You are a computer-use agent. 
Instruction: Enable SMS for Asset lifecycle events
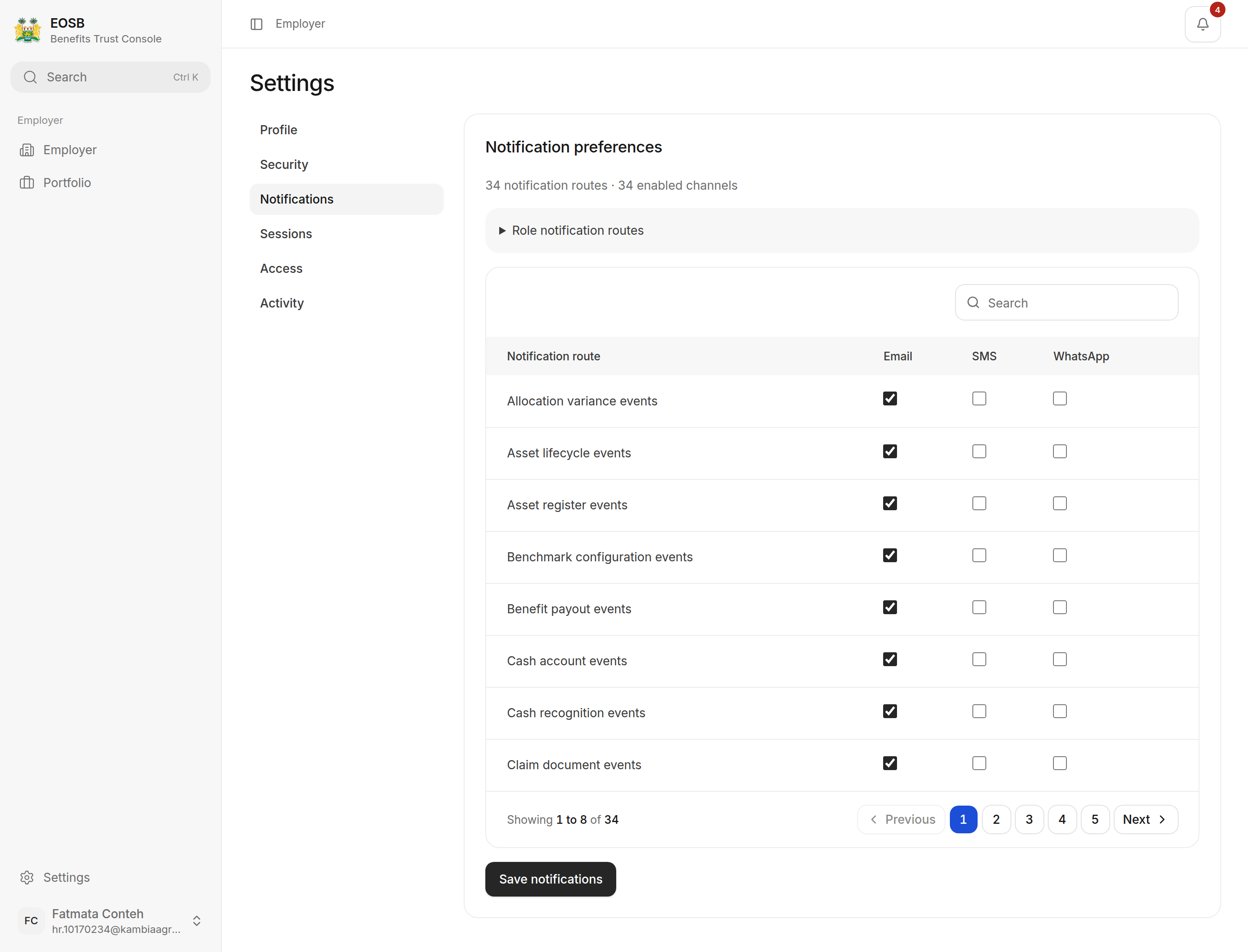[978, 451]
